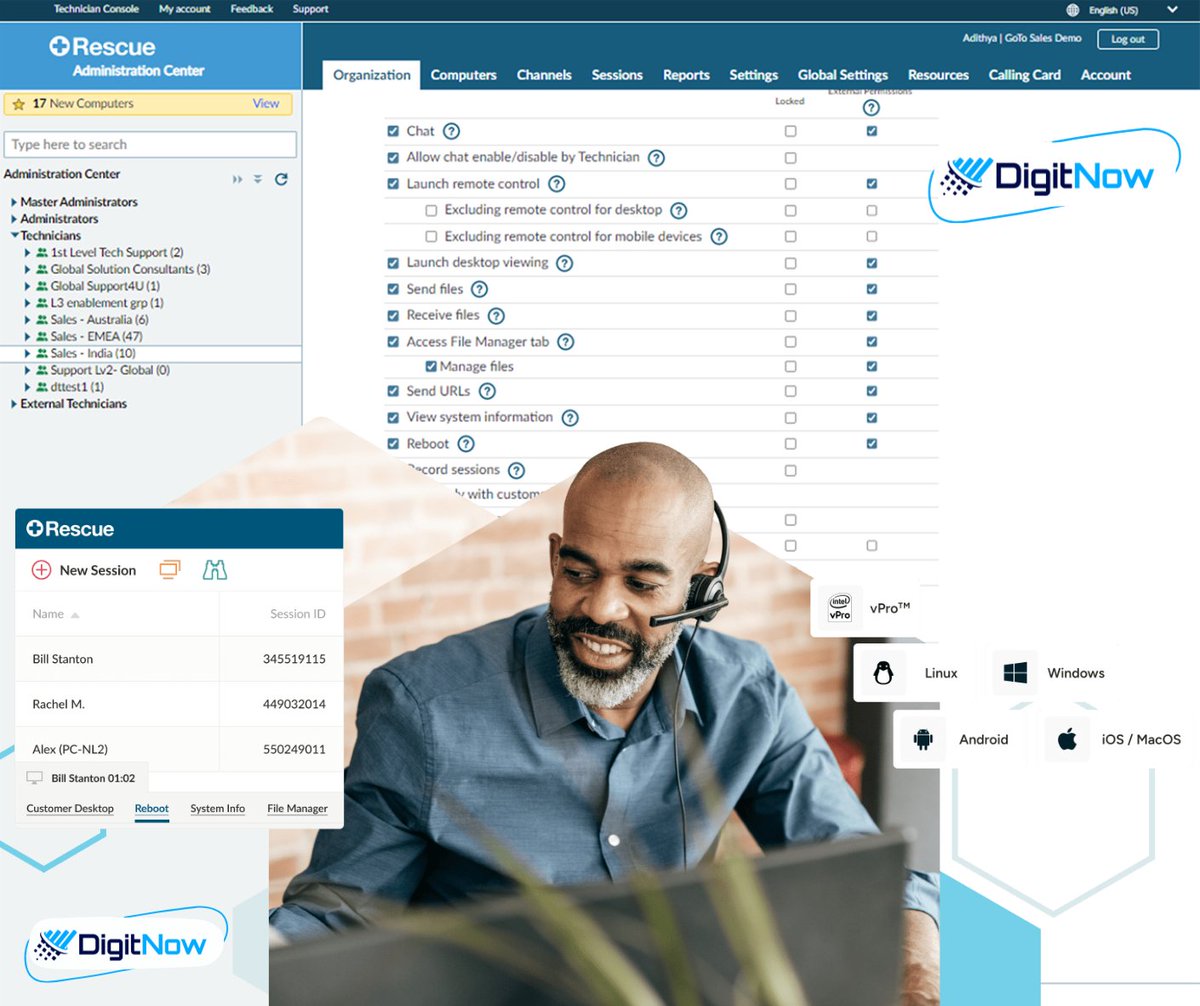
Task: Expand 1st Level Tech Support group
Action: click(x=28, y=253)
